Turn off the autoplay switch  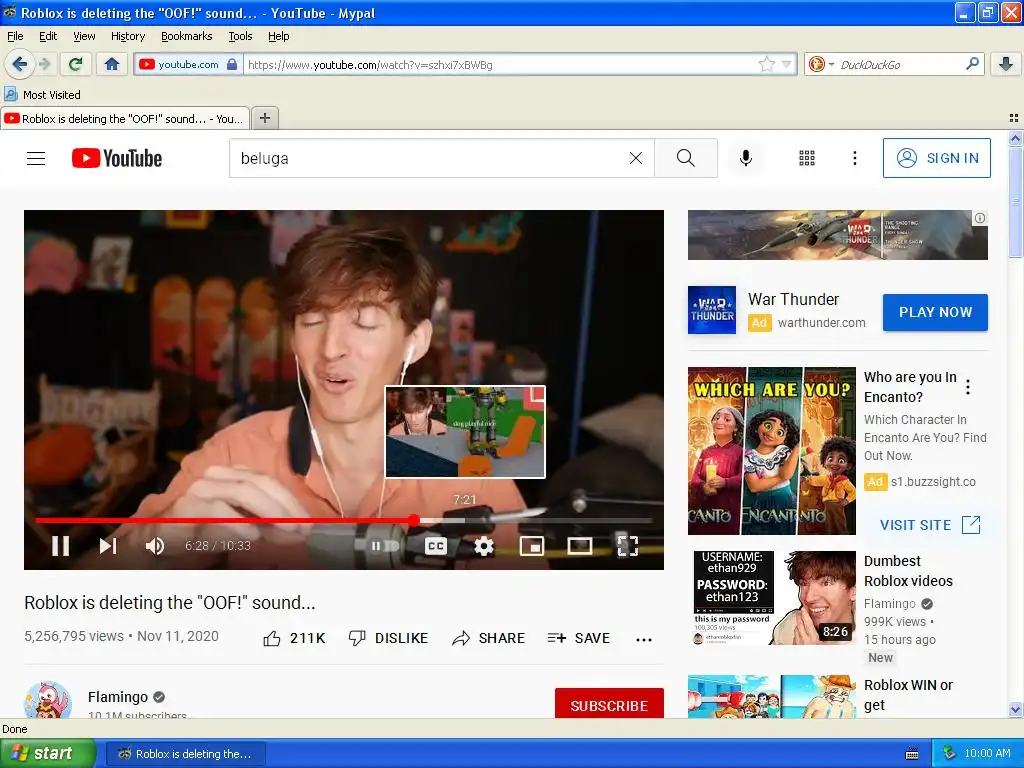[x=384, y=545]
